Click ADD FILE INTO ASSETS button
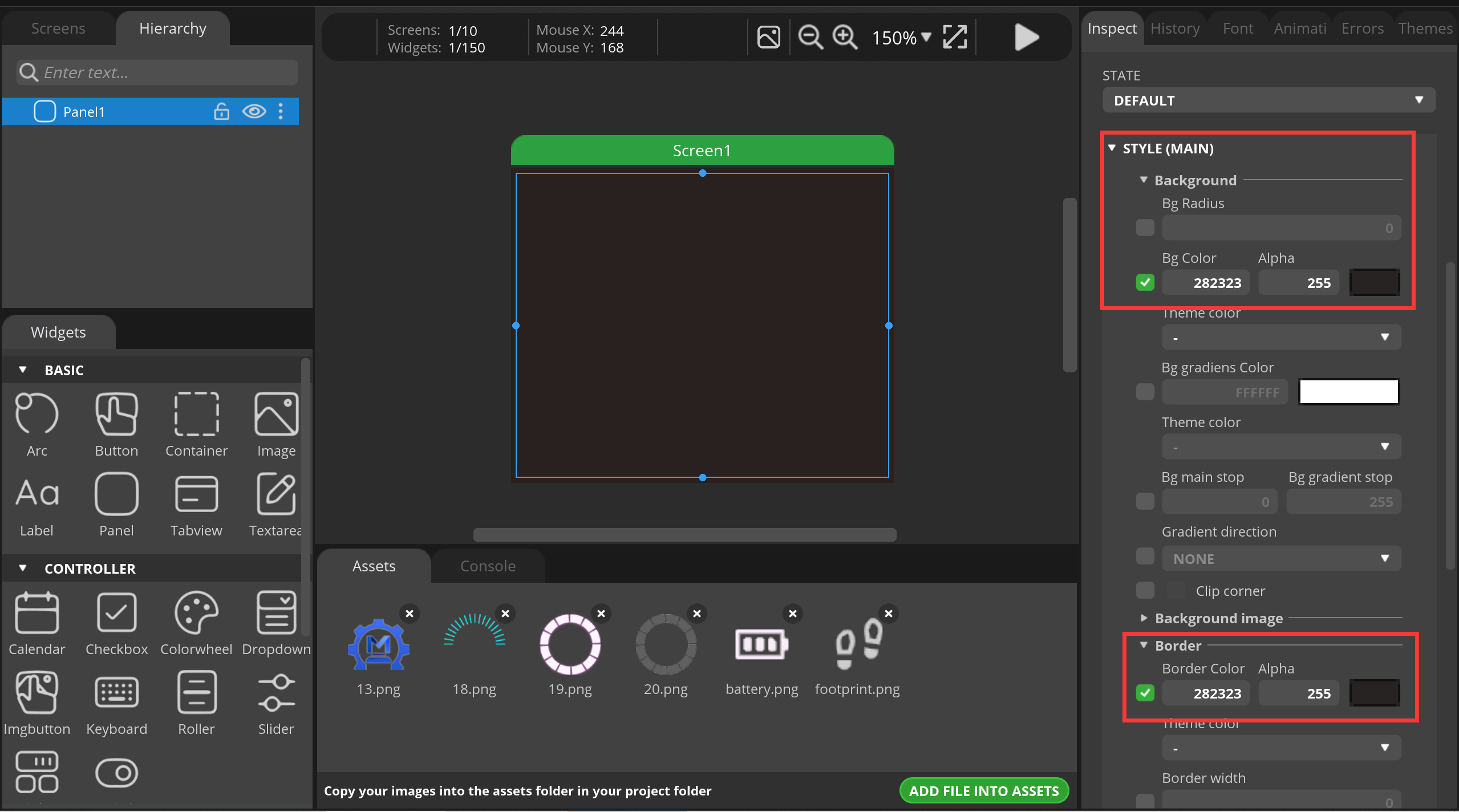The image size is (1459, 812). coord(983,790)
